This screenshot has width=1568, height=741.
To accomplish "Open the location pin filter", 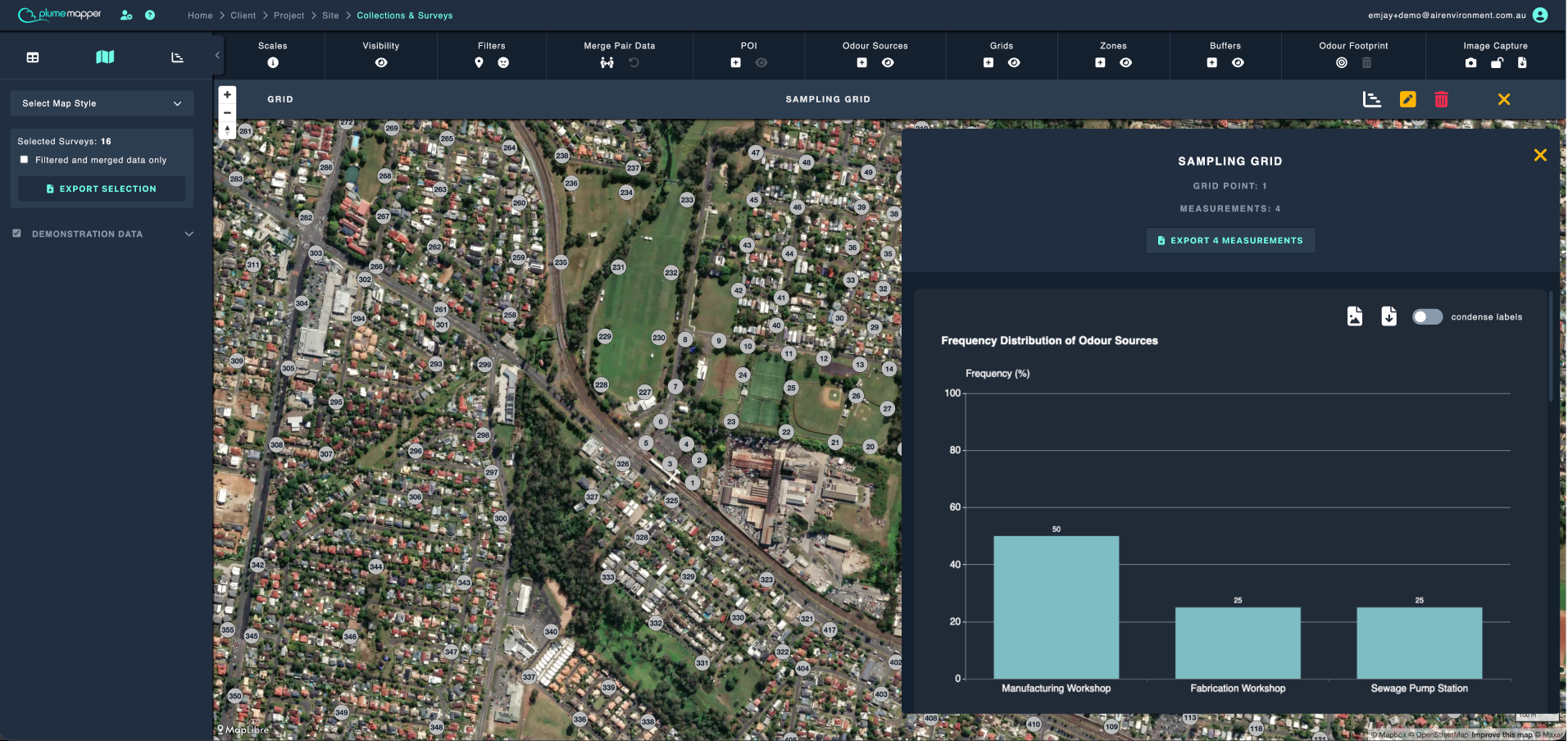I will pos(479,62).
